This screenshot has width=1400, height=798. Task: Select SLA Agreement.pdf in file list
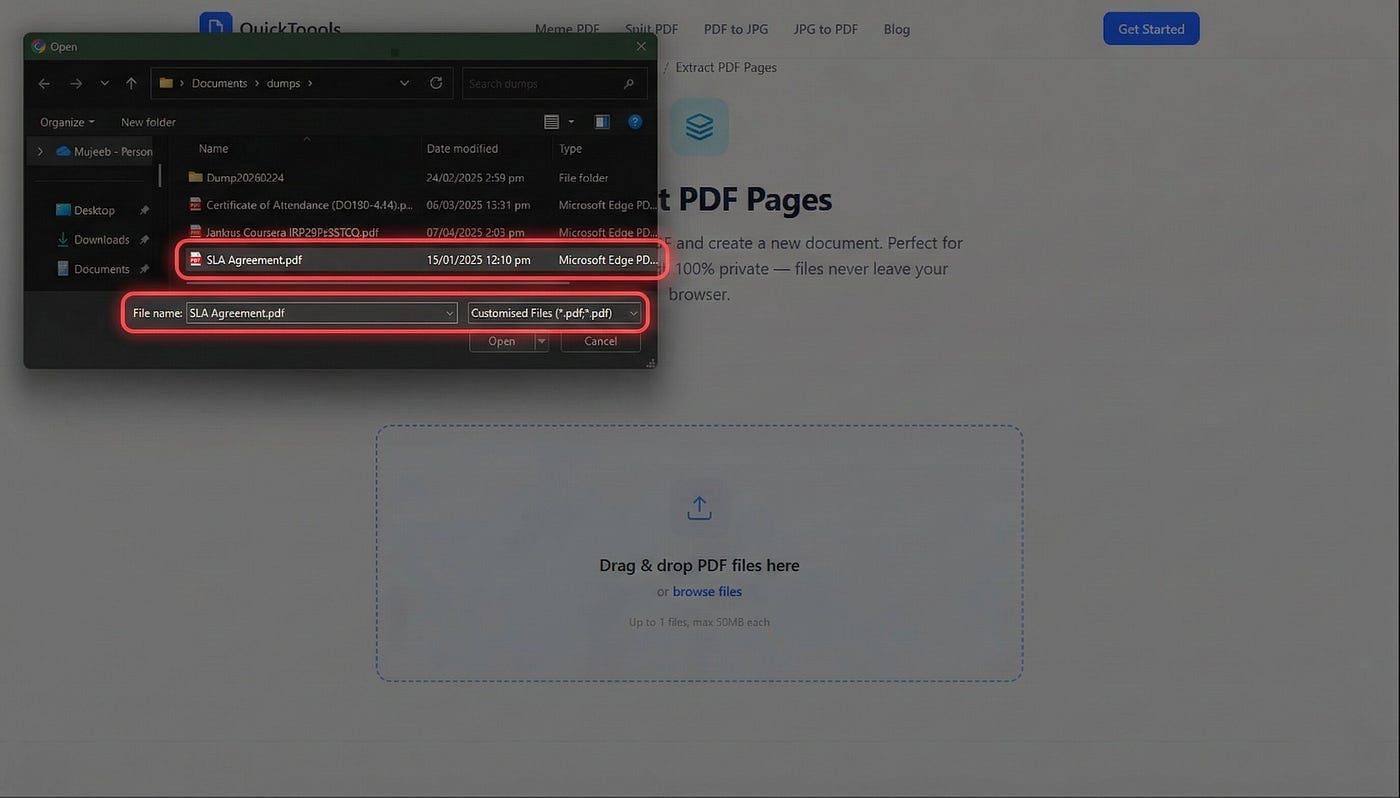pyautogui.click(x=254, y=260)
